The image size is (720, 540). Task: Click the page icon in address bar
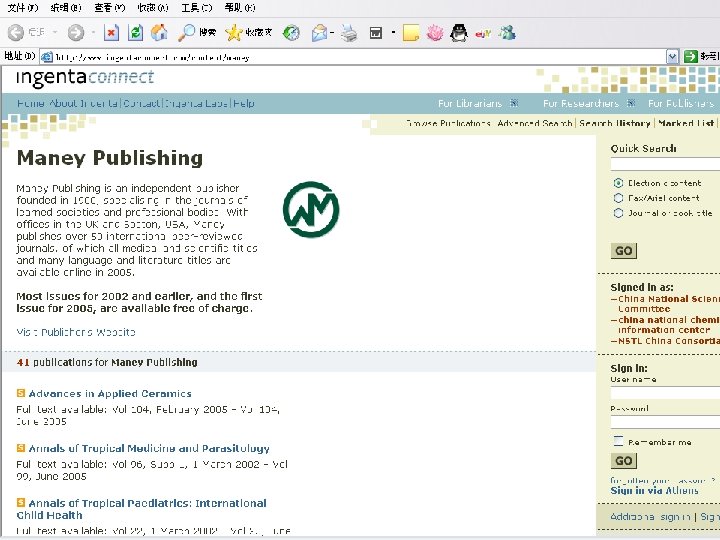(46, 57)
